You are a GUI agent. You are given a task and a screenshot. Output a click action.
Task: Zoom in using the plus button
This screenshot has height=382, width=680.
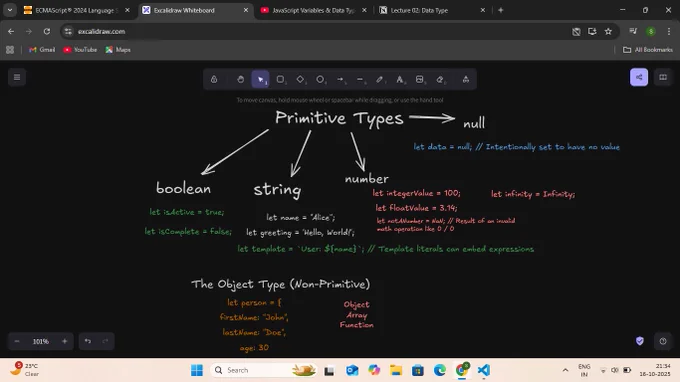(65, 341)
